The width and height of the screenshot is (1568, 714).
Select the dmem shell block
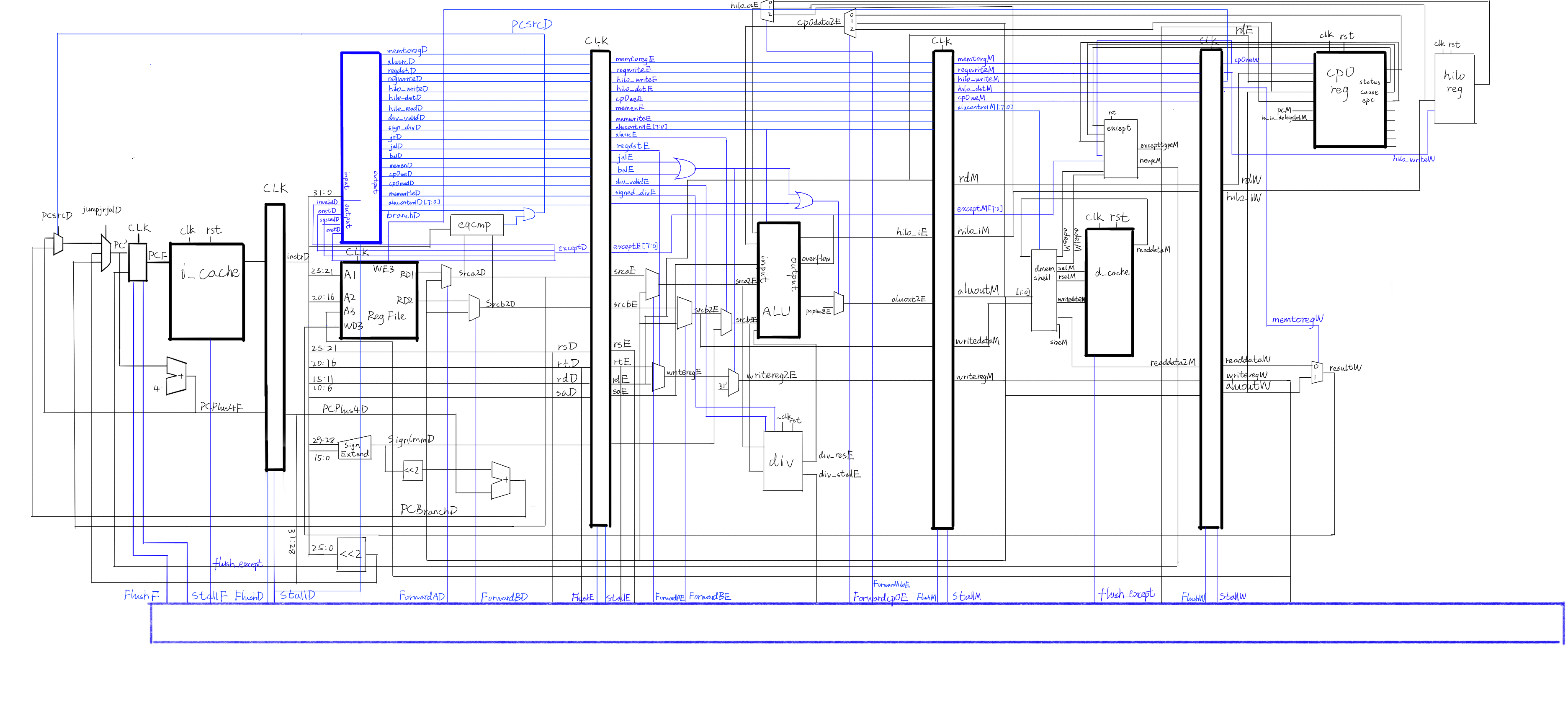[x=1043, y=290]
